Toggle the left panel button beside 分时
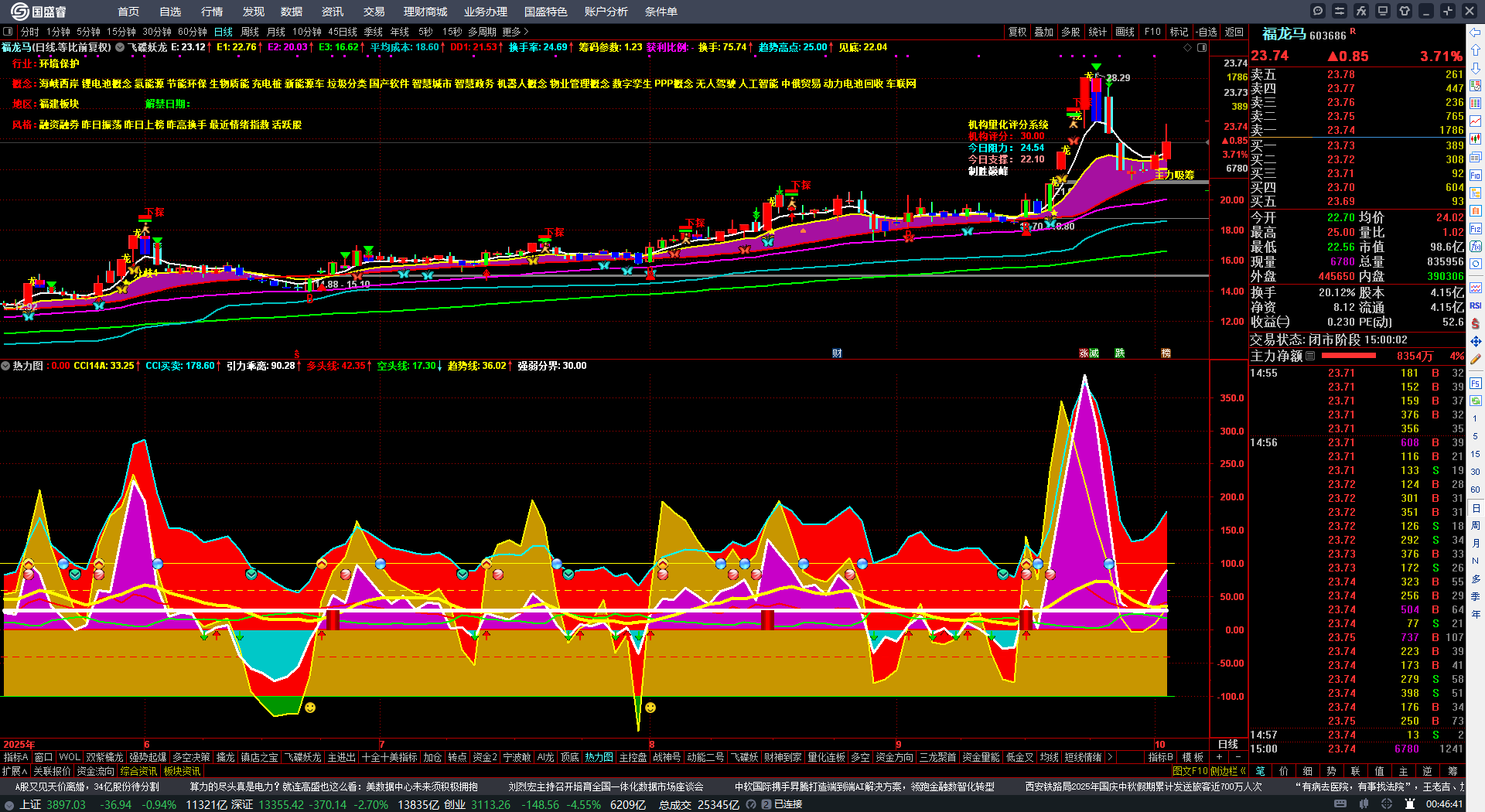This screenshot has height=812, width=1485. coord(8,32)
